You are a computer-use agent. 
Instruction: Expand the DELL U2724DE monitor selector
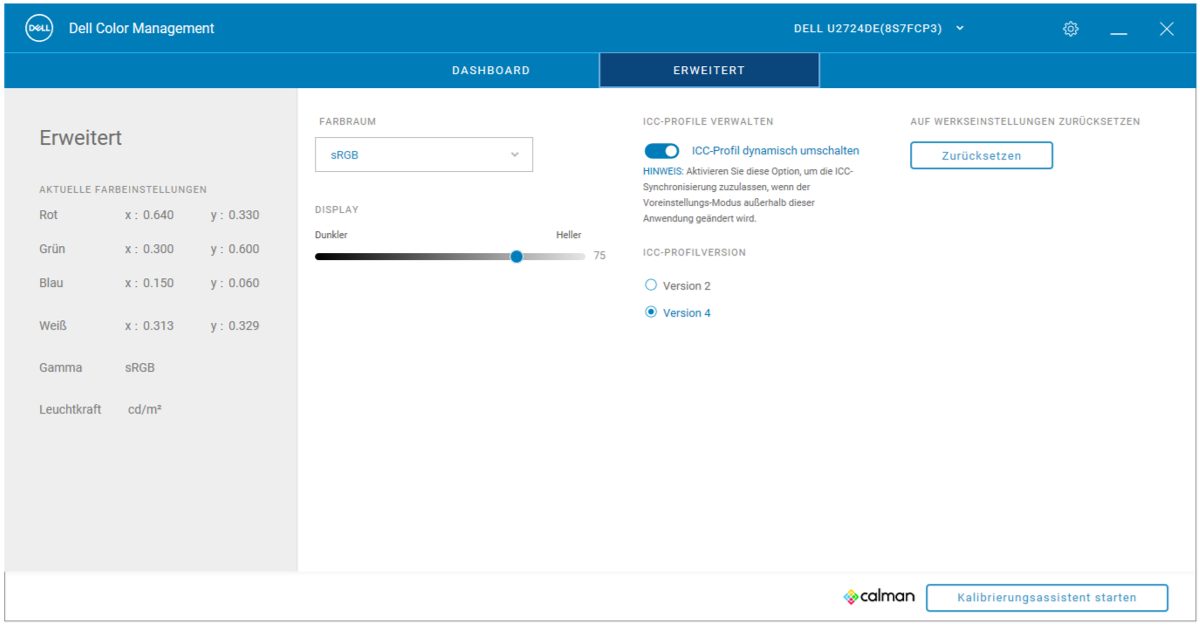[x=879, y=29]
